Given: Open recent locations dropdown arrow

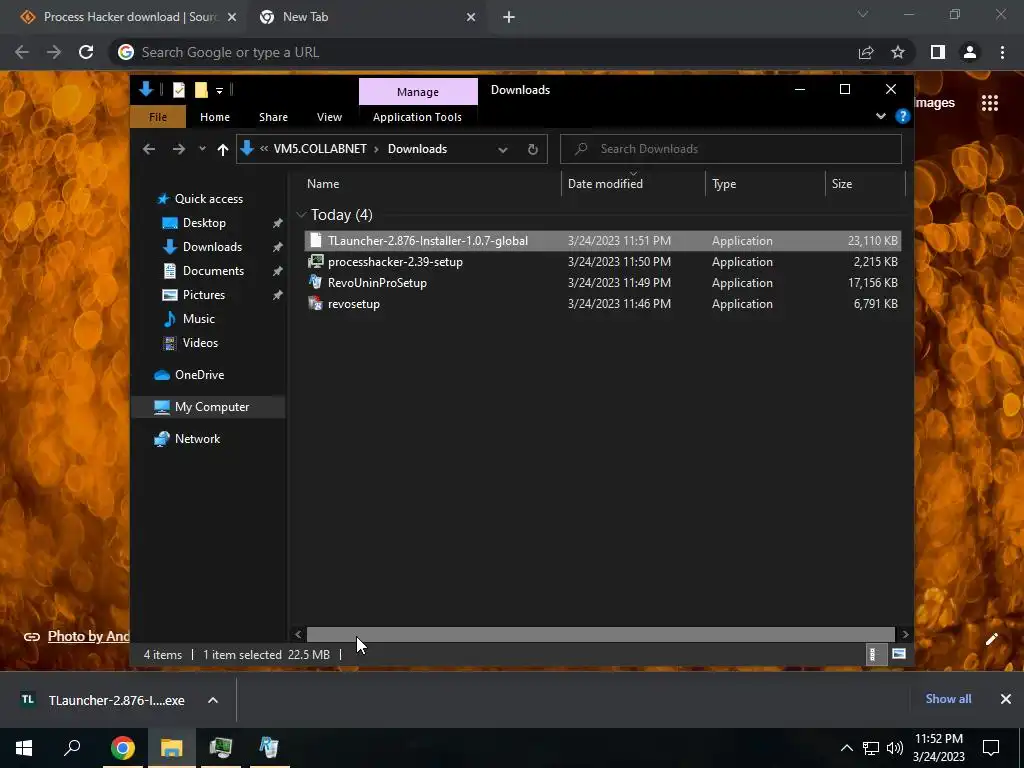Looking at the screenshot, I should [202, 149].
